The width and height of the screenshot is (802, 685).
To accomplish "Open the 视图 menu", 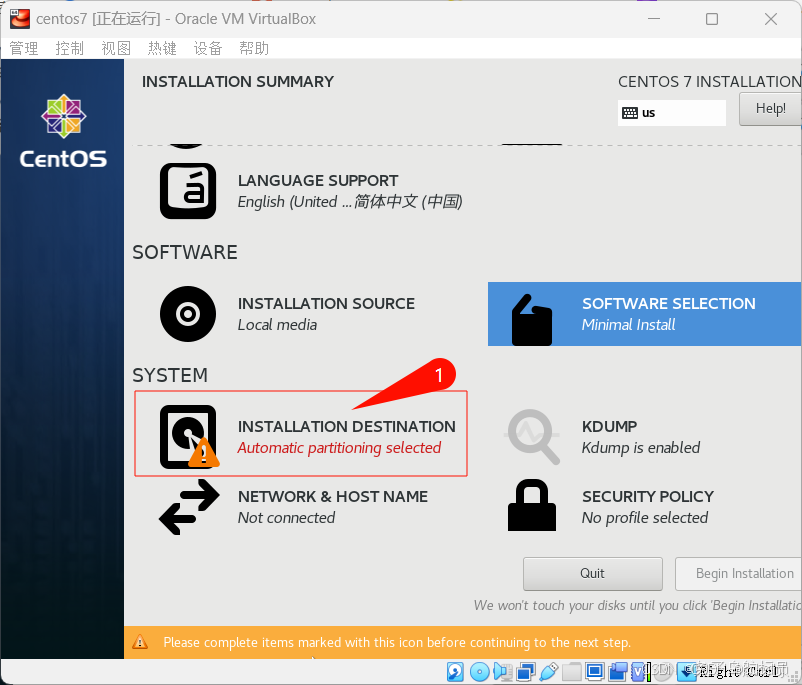I will 116,49.
